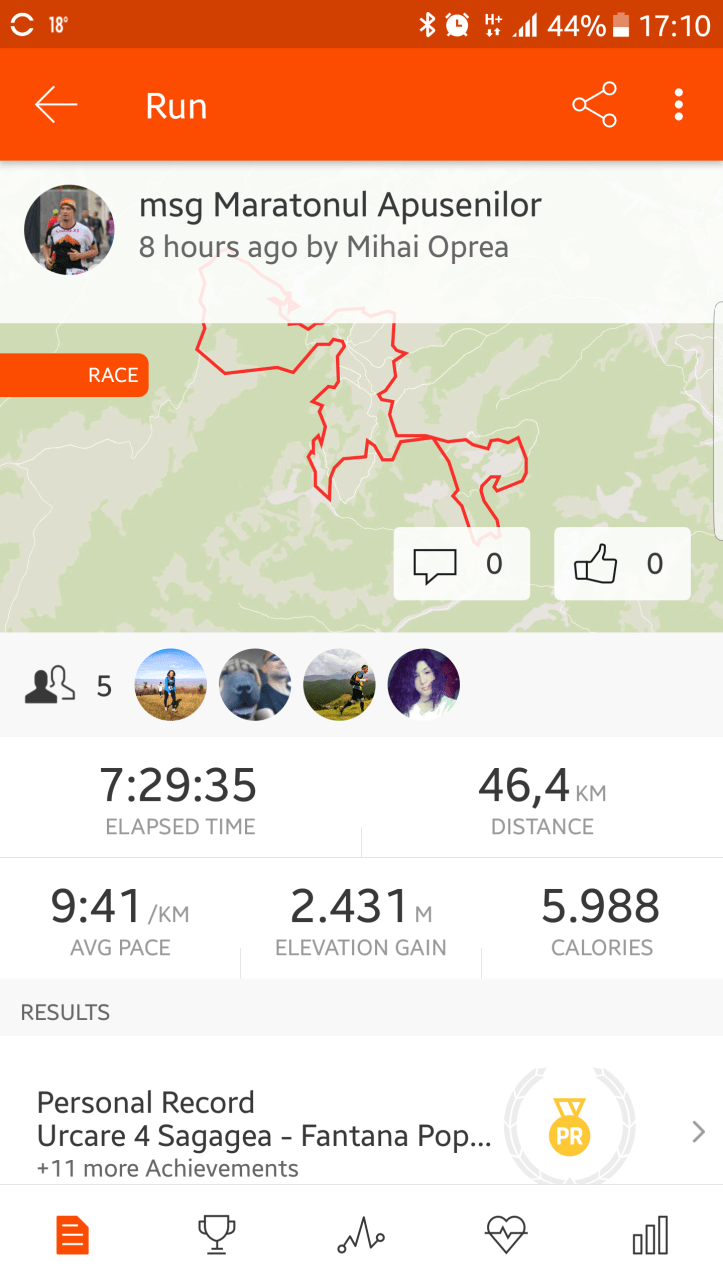723x1285 pixels.
Task: Open the '+11 more Achievements' link
Action: coord(167,1168)
